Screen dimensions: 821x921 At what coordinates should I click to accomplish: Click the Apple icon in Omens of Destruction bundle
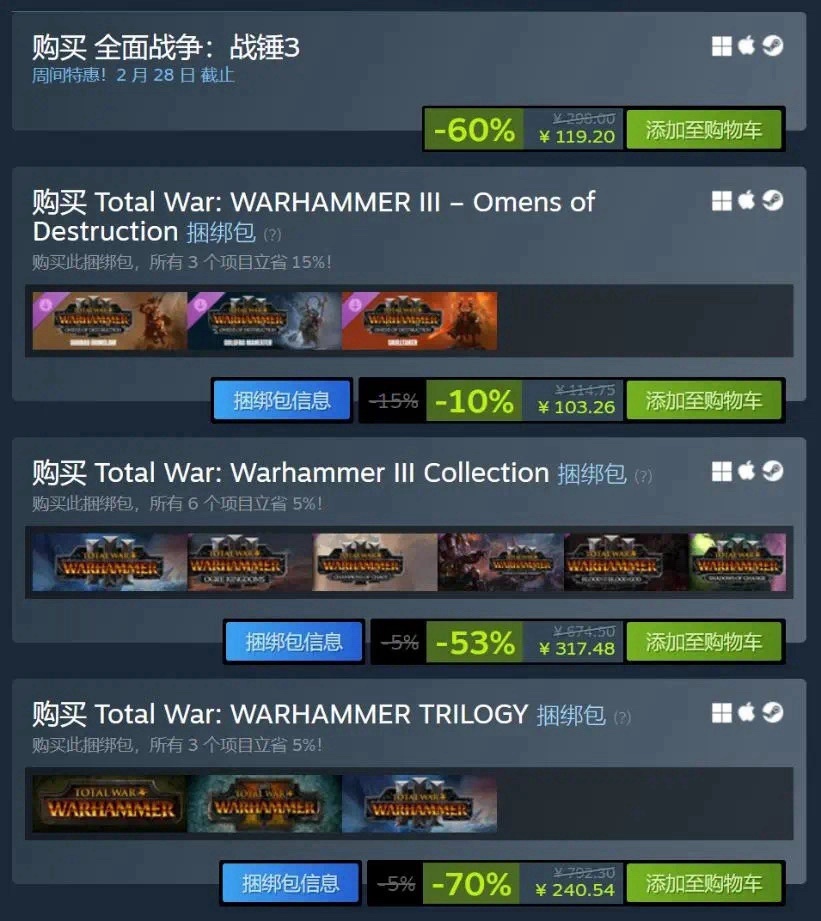coord(746,200)
